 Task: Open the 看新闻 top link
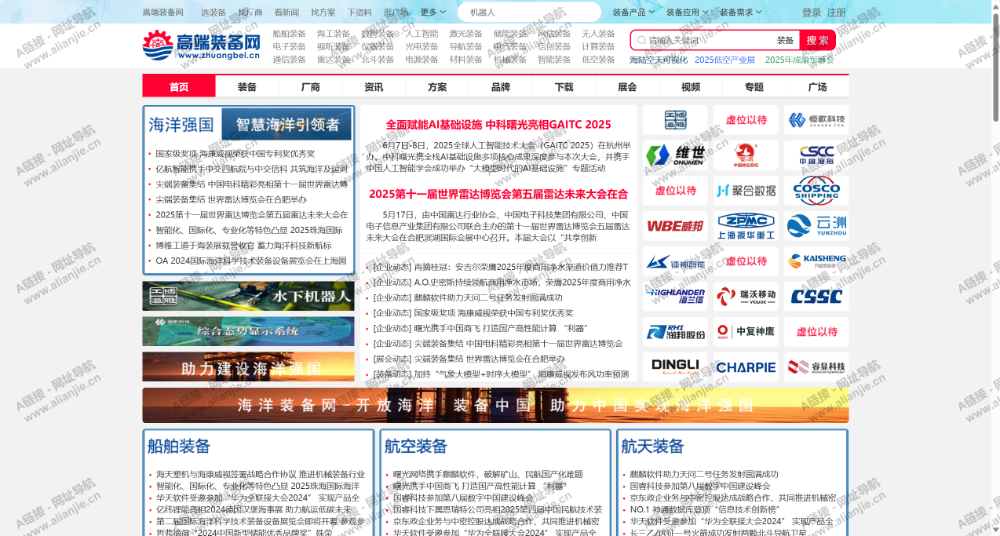point(286,12)
